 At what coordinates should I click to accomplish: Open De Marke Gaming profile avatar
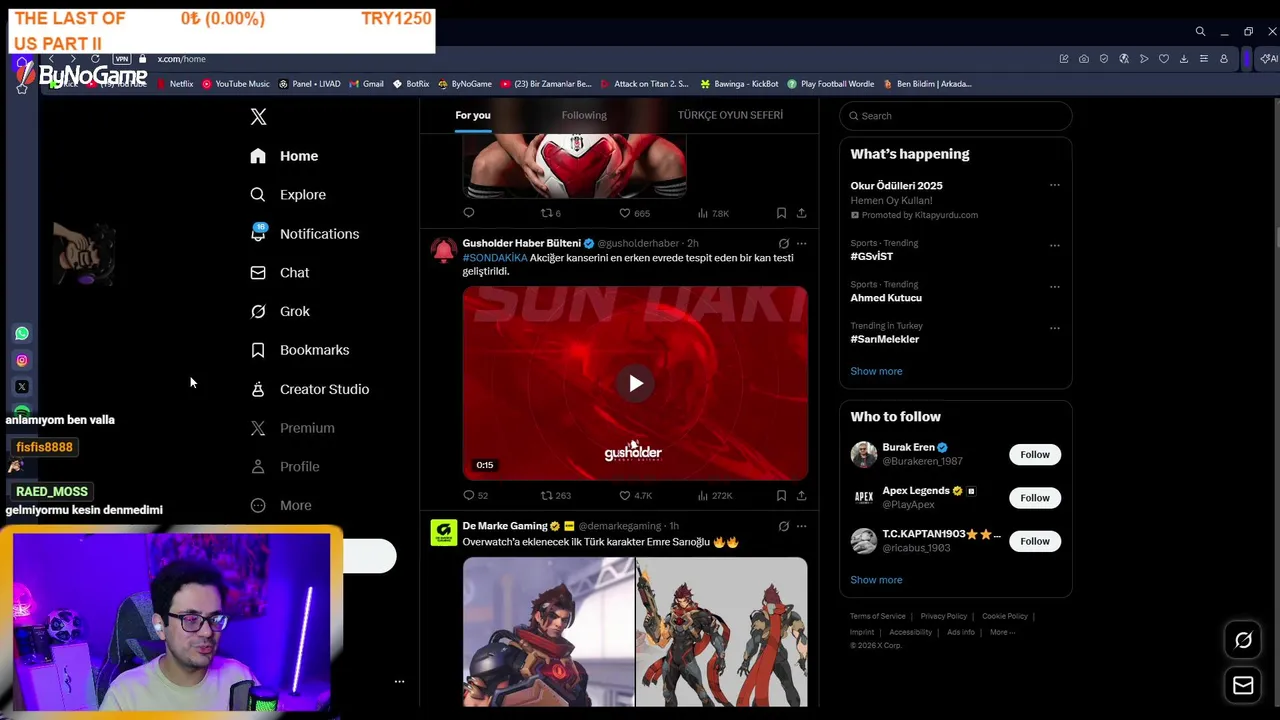(443, 532)
